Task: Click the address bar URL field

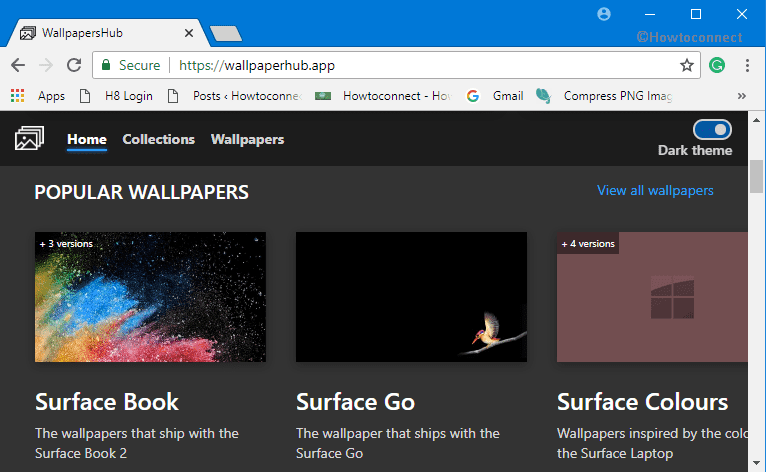Action: [x=396, y=65]
